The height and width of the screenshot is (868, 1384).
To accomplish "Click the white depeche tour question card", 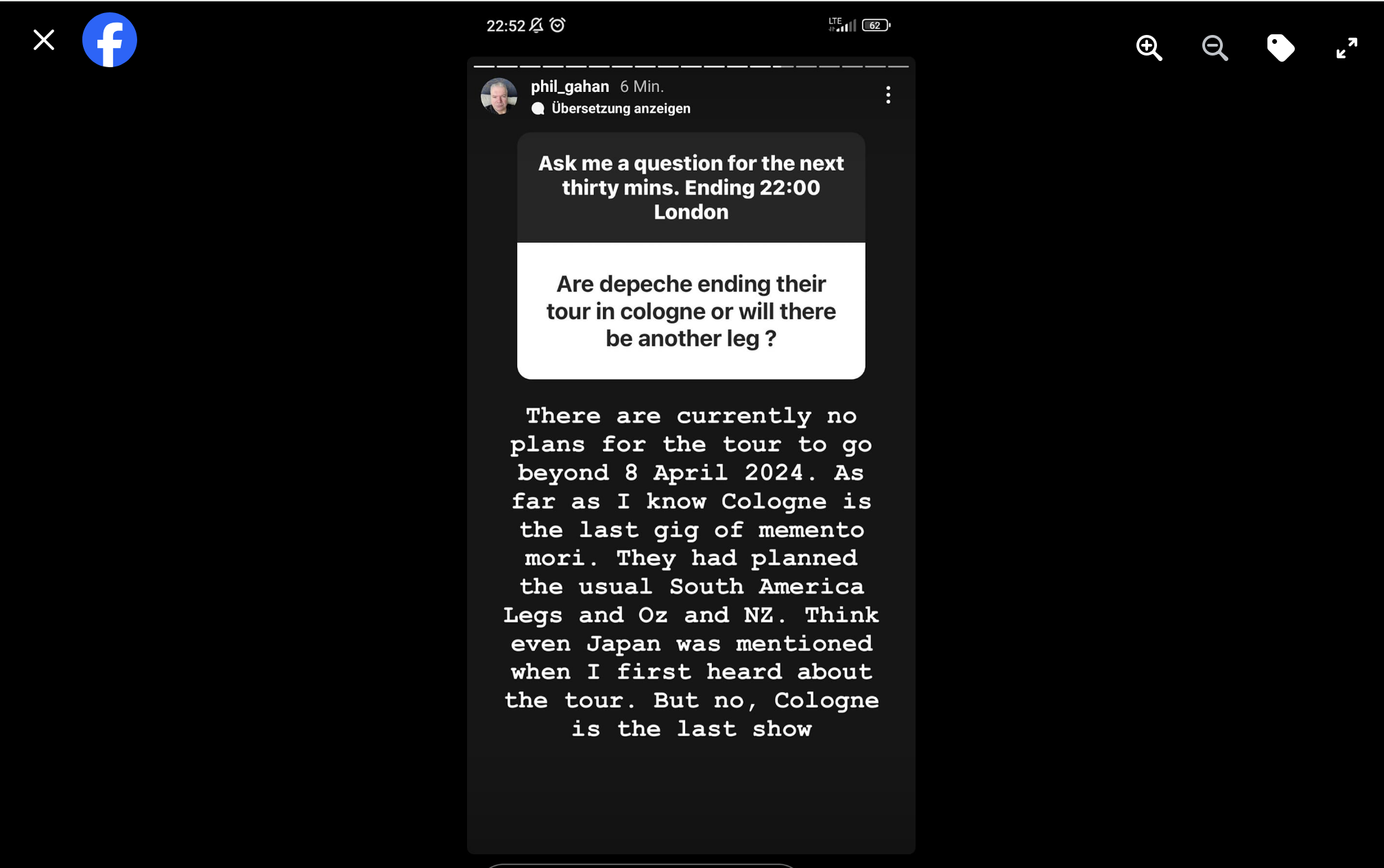I will pos(691,311).
